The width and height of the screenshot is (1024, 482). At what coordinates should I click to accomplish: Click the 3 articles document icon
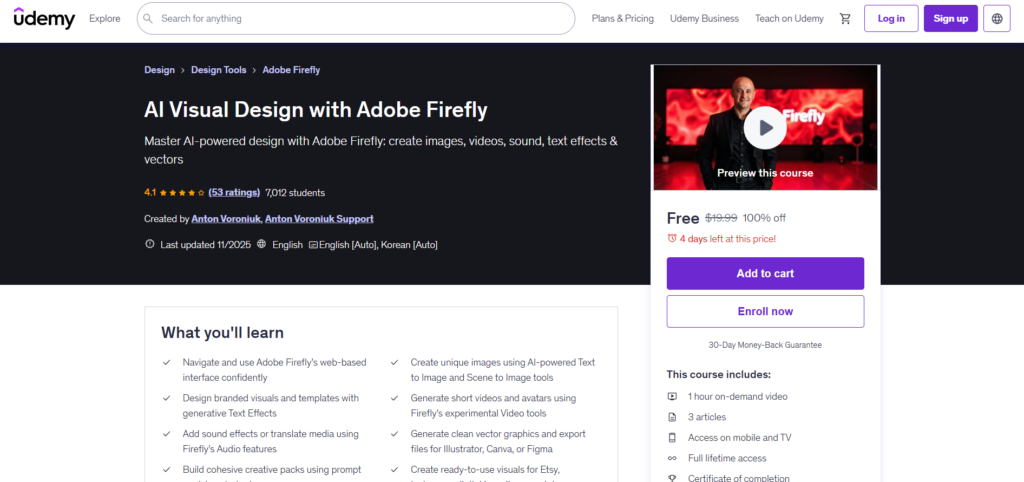[672, 417]
